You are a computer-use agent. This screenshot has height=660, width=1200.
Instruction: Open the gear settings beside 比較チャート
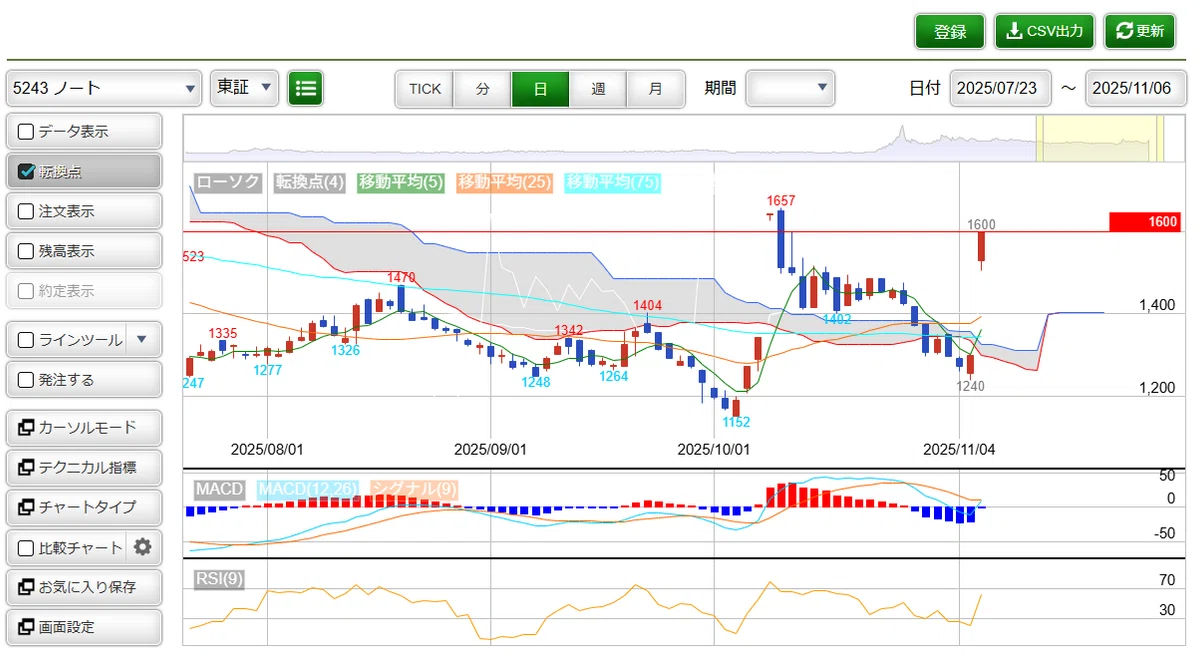click(x=142, y=547)
